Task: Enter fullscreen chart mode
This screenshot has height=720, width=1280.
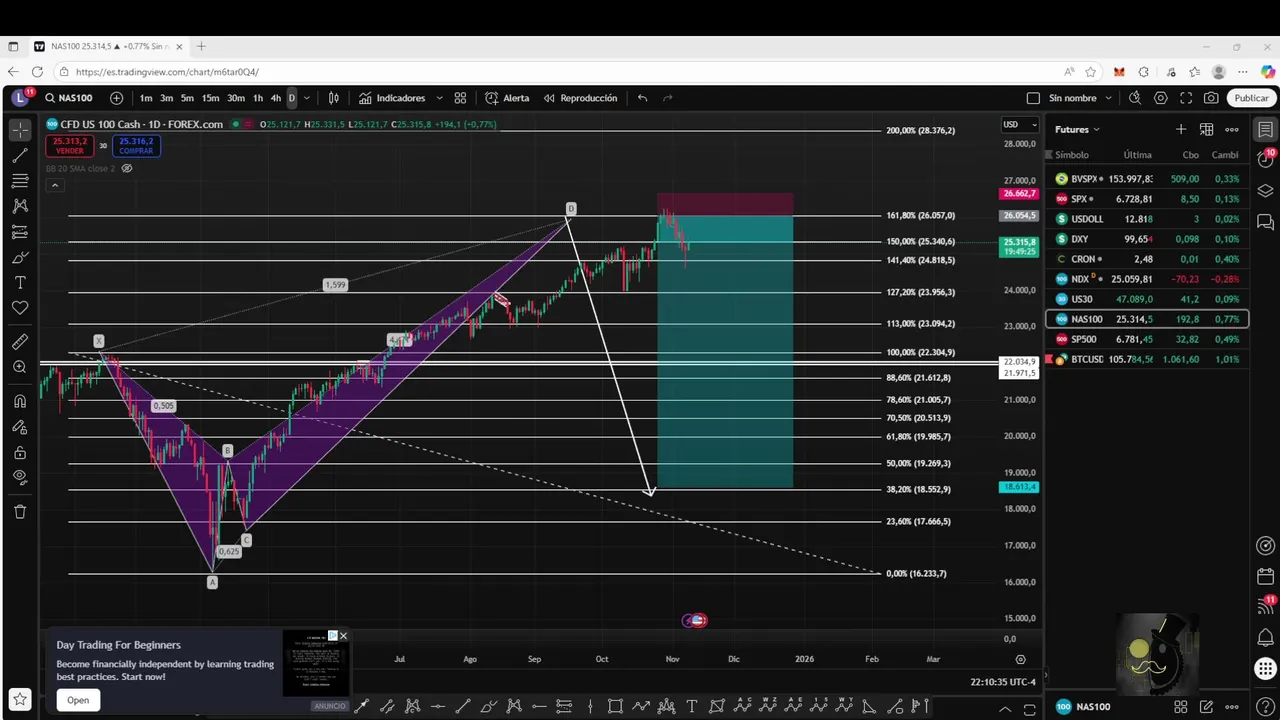Action: coord(1186,98)
